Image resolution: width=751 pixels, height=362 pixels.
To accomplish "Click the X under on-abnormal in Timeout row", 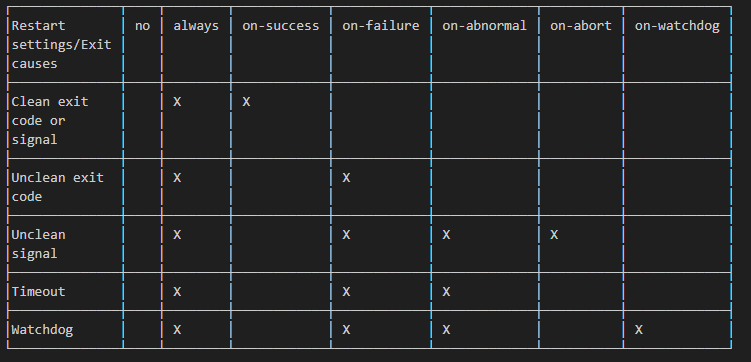I will click(446, 292).
